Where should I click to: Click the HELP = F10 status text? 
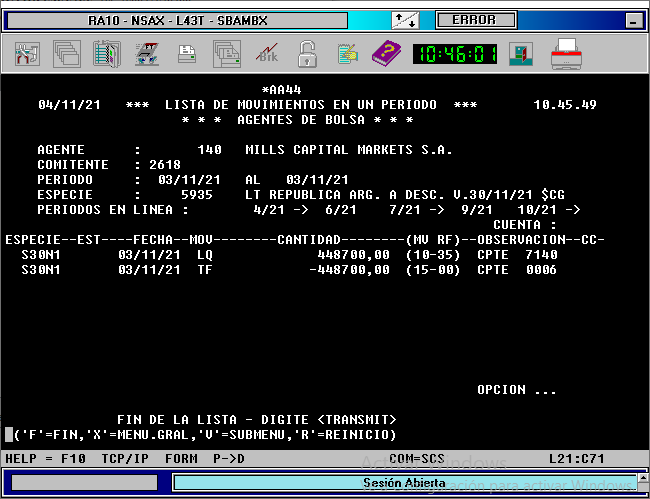(x=45, y=459)
